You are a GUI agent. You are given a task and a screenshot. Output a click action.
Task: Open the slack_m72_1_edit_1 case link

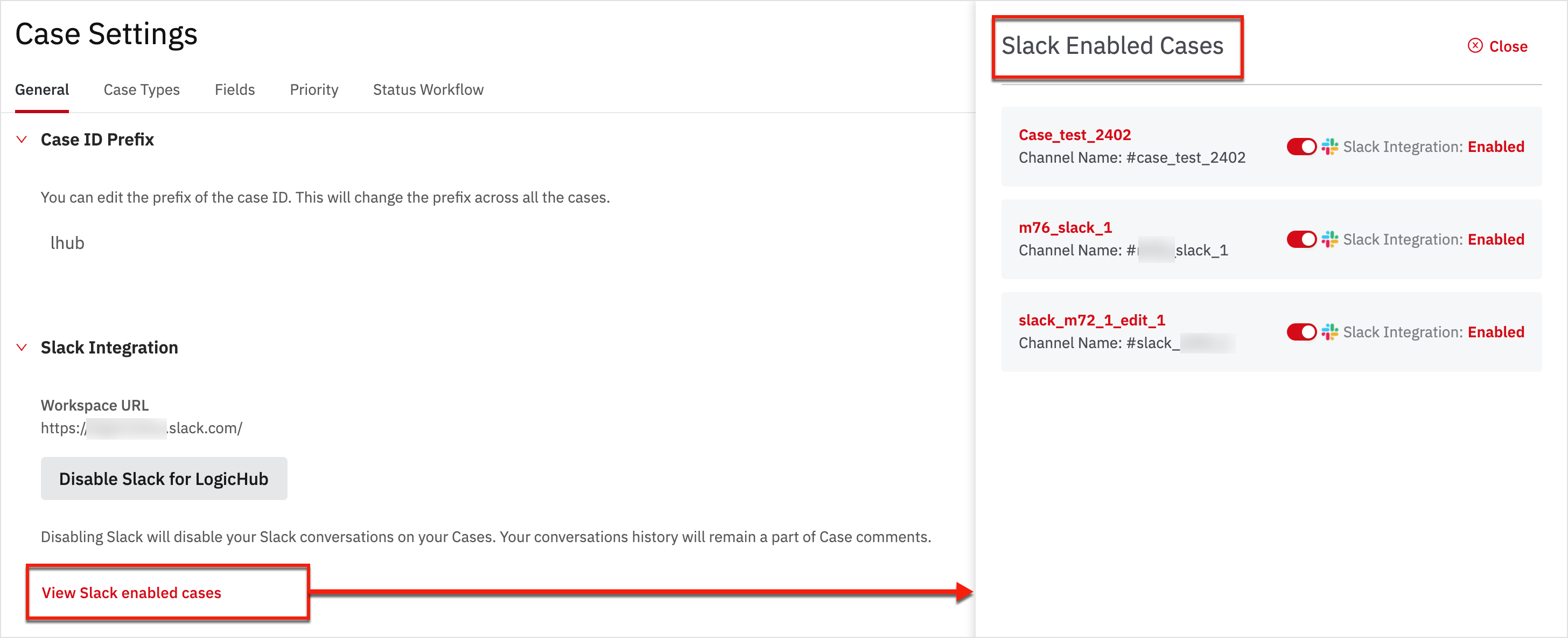1091,320
